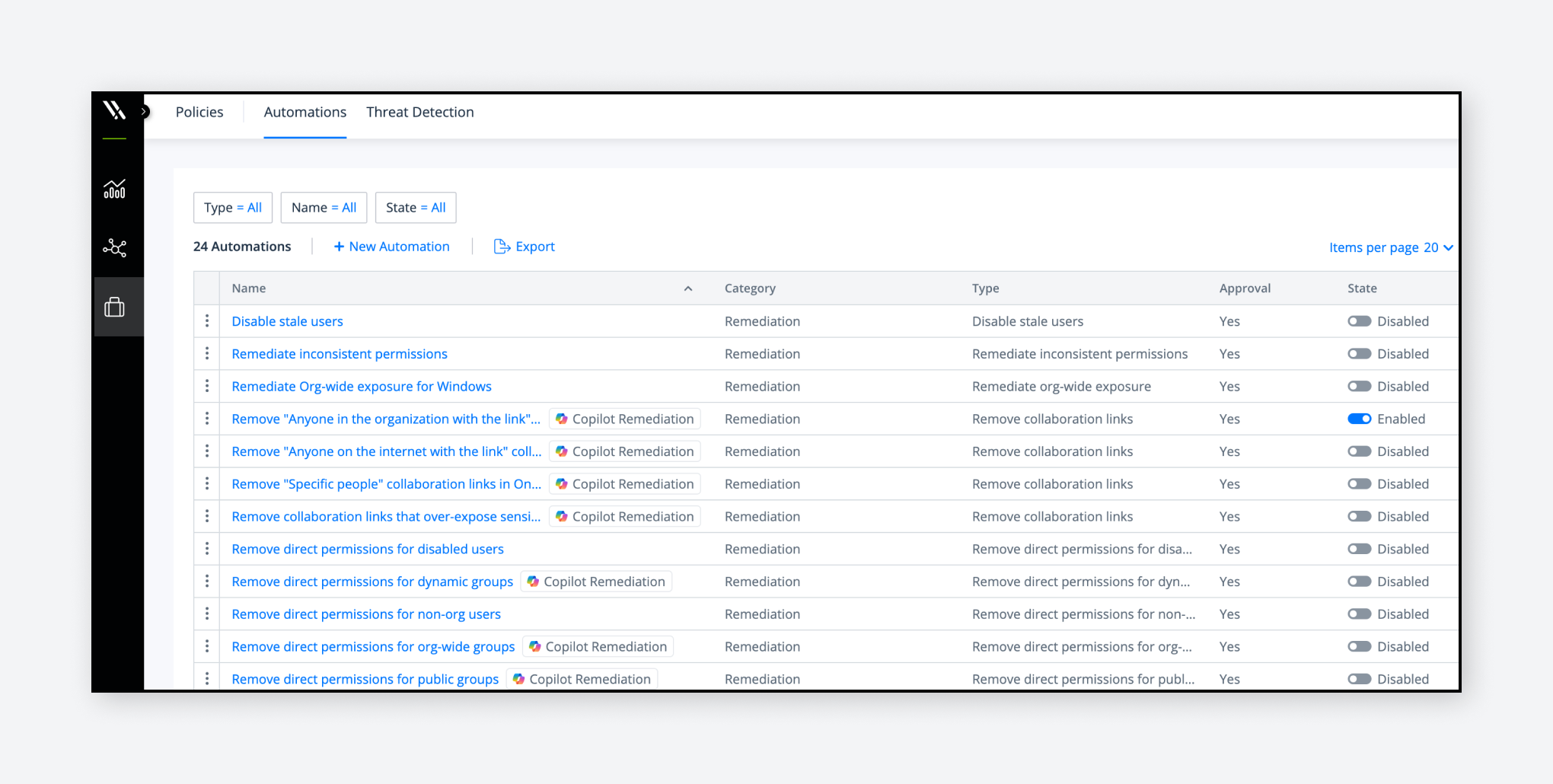Disable the enabled Remove collaboration links automation
This screenshot has width=1553, height=784.
coord(1360,419)
